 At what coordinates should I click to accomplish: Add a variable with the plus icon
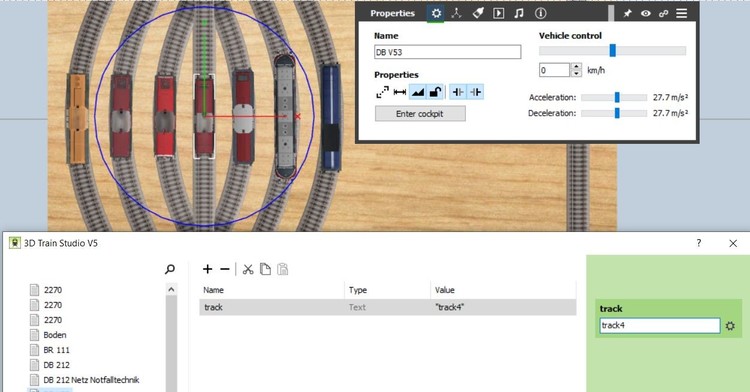pos(207,269)
